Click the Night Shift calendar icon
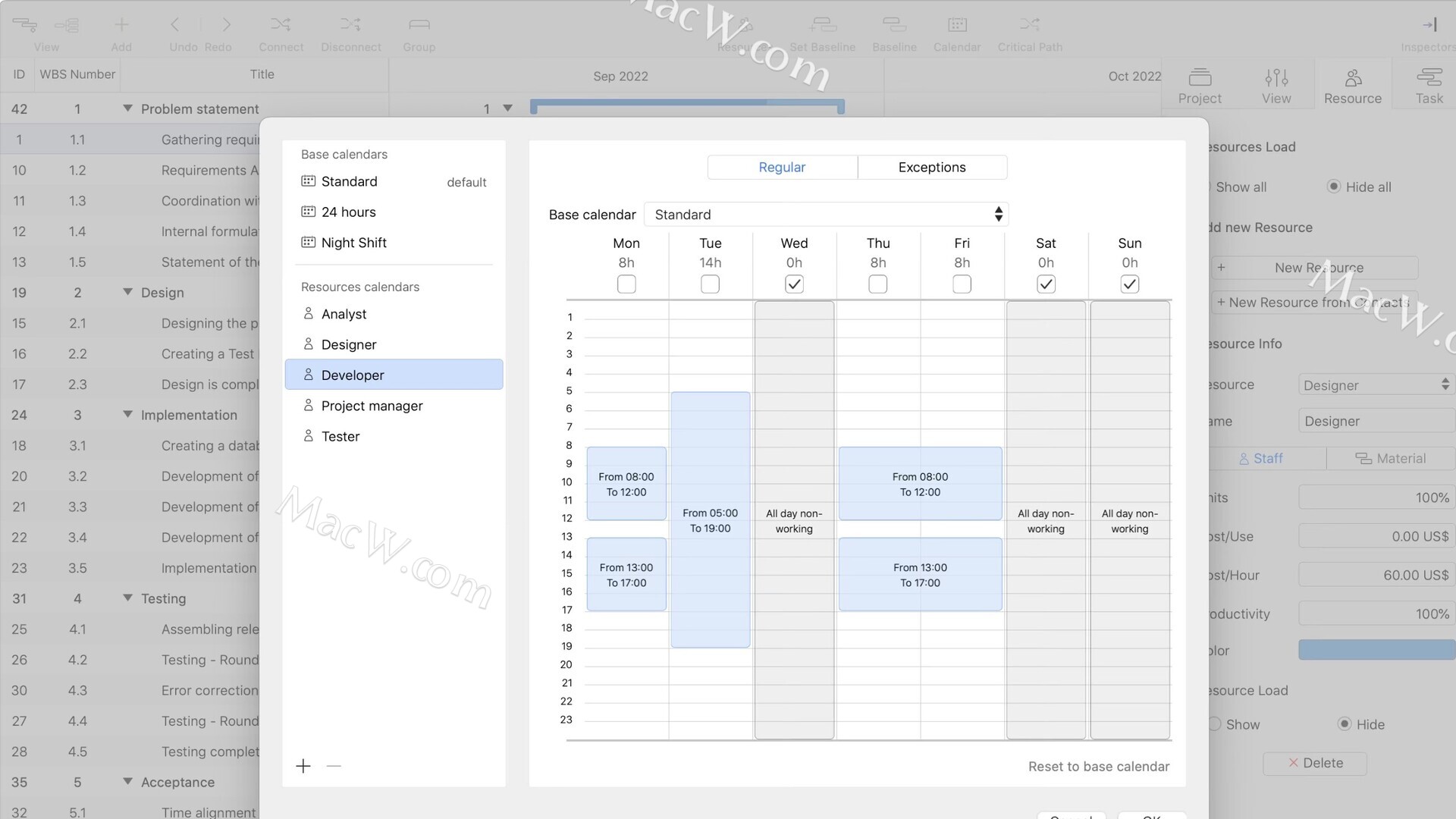The width and height of the screenshot is (1456, 819). click(x=308, y=243)
